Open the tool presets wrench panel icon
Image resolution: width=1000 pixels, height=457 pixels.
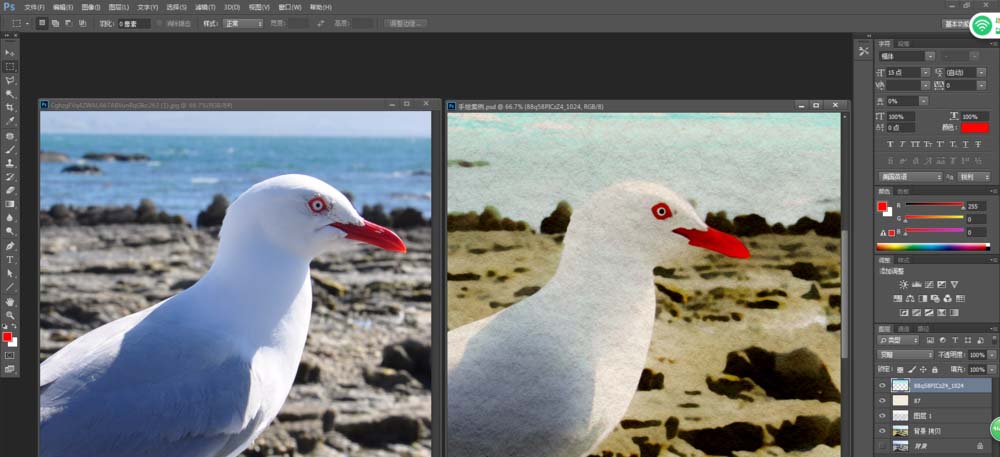[x=864, y=51]
